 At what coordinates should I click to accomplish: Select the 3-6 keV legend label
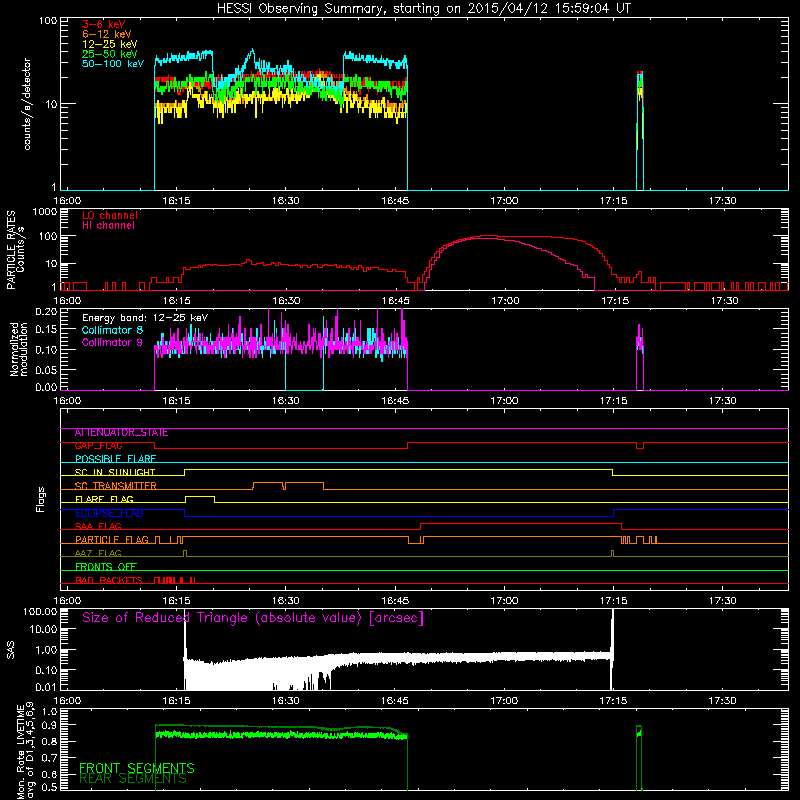(x=104, y=24)
